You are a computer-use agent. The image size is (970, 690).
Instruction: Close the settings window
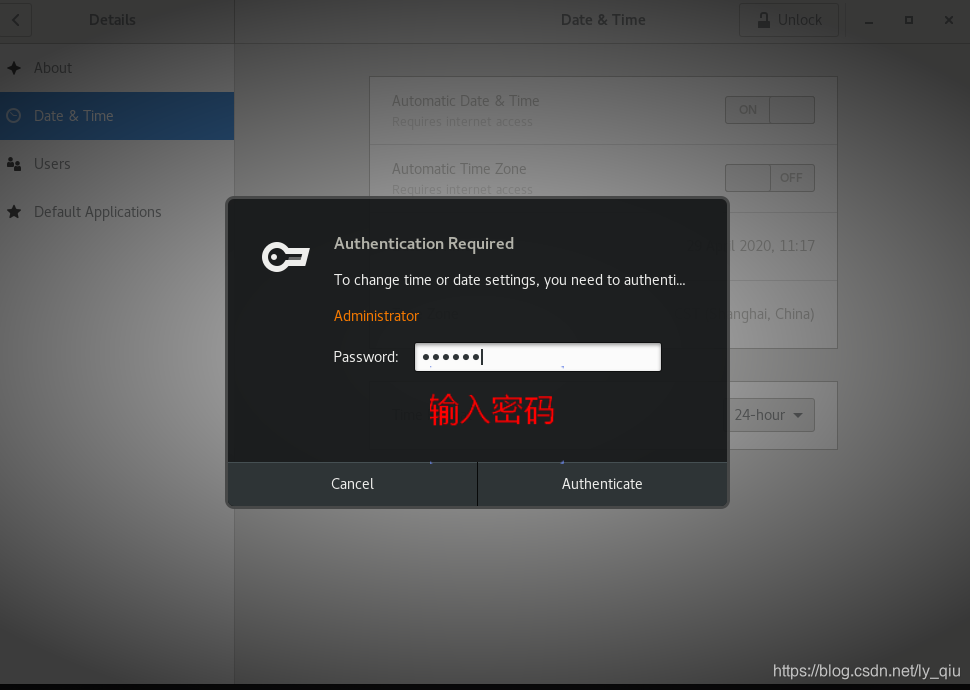point(949,20)
